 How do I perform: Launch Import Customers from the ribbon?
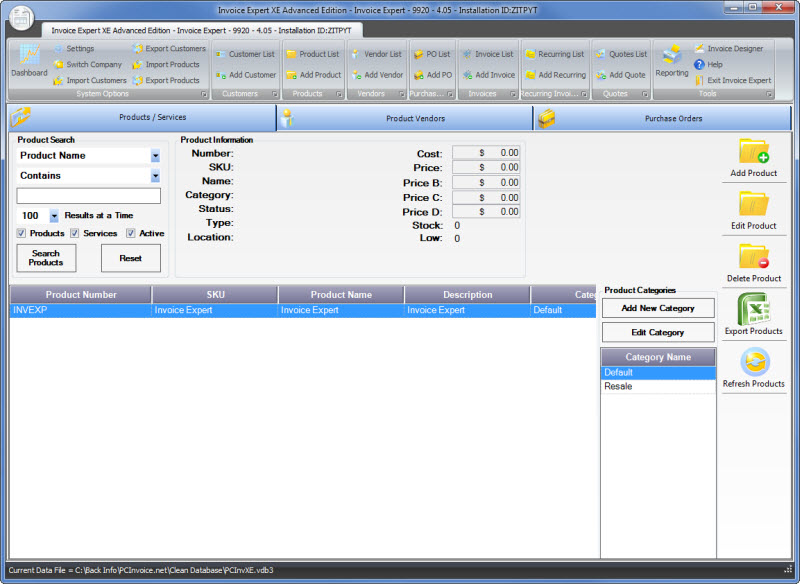coord(90,80)
